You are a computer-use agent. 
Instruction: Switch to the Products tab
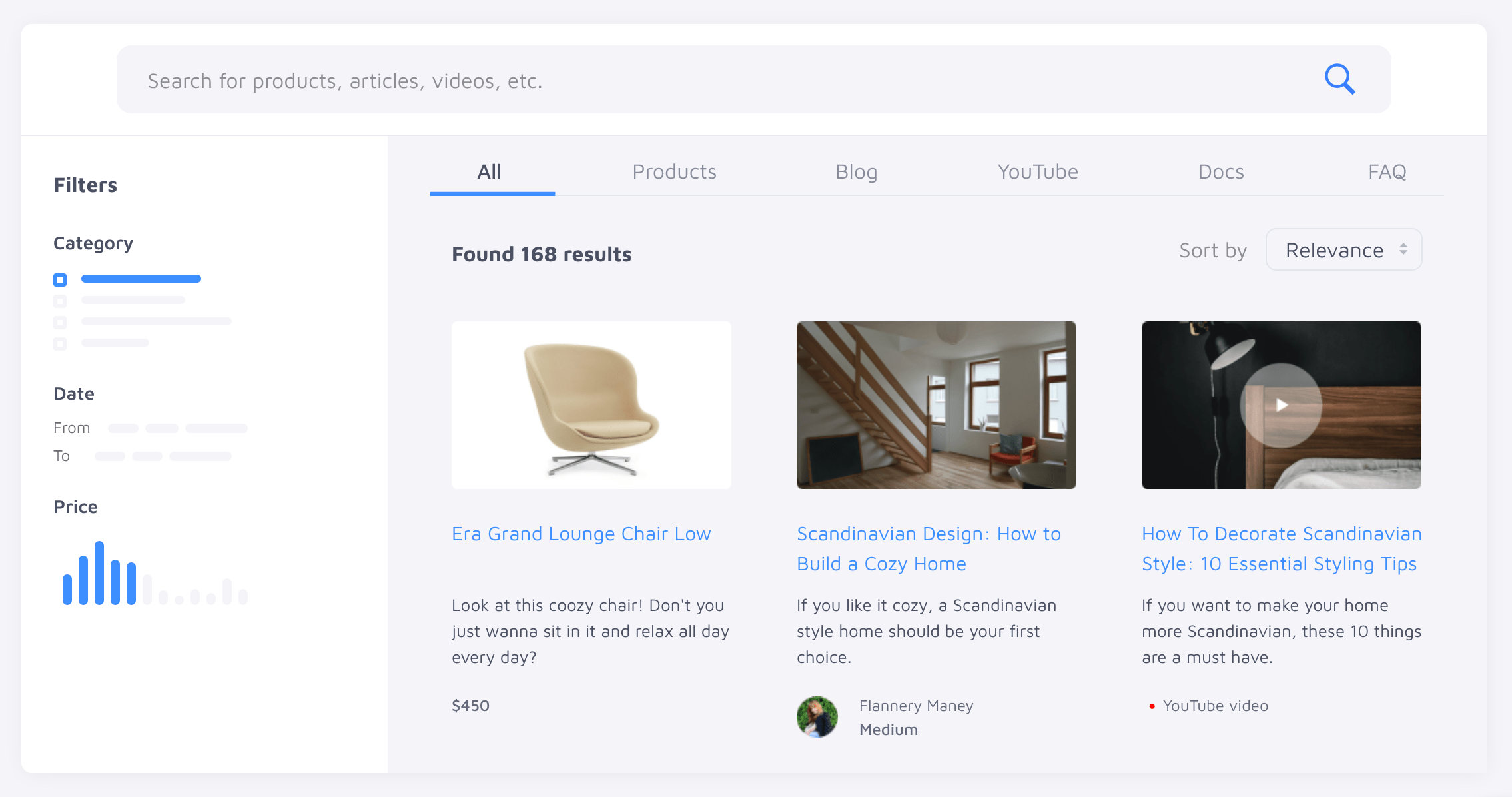674,172
